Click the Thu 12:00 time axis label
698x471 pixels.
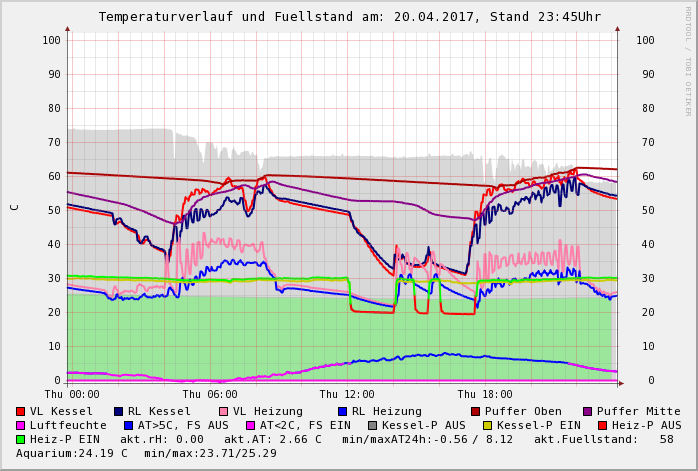tap(347, 394)
